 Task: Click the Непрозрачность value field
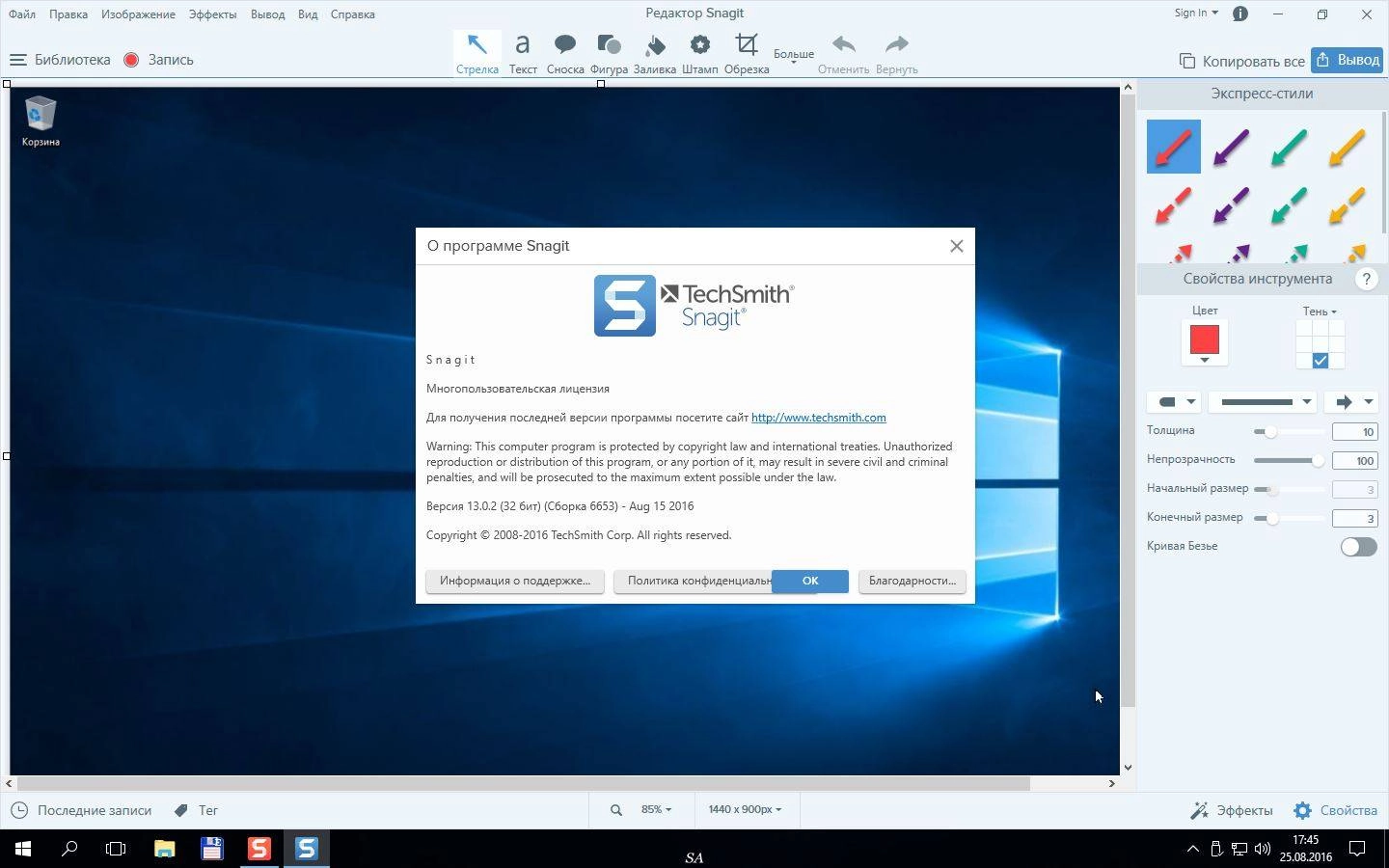pos(1354,461)
